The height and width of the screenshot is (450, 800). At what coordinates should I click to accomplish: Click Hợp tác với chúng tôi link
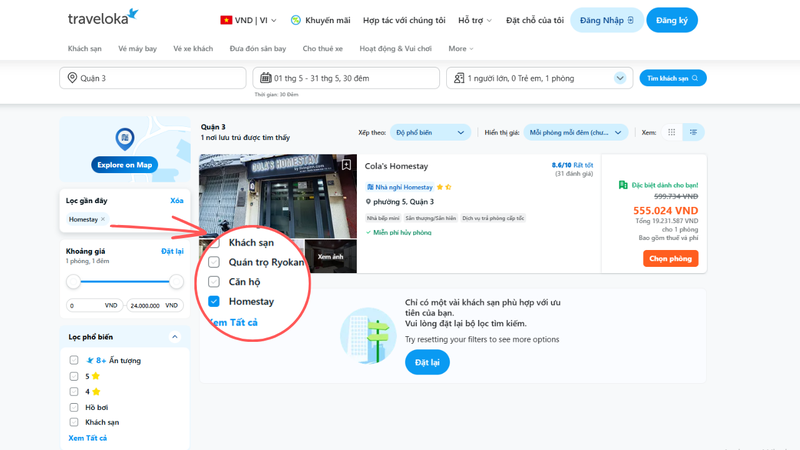point(404,20)
